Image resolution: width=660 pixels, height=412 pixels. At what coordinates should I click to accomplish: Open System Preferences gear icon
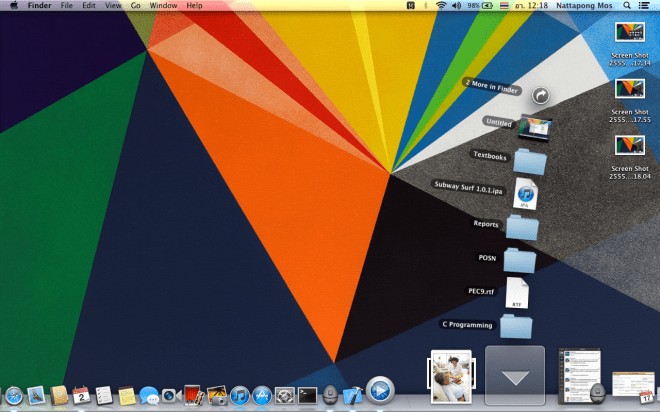coord(285,396)
